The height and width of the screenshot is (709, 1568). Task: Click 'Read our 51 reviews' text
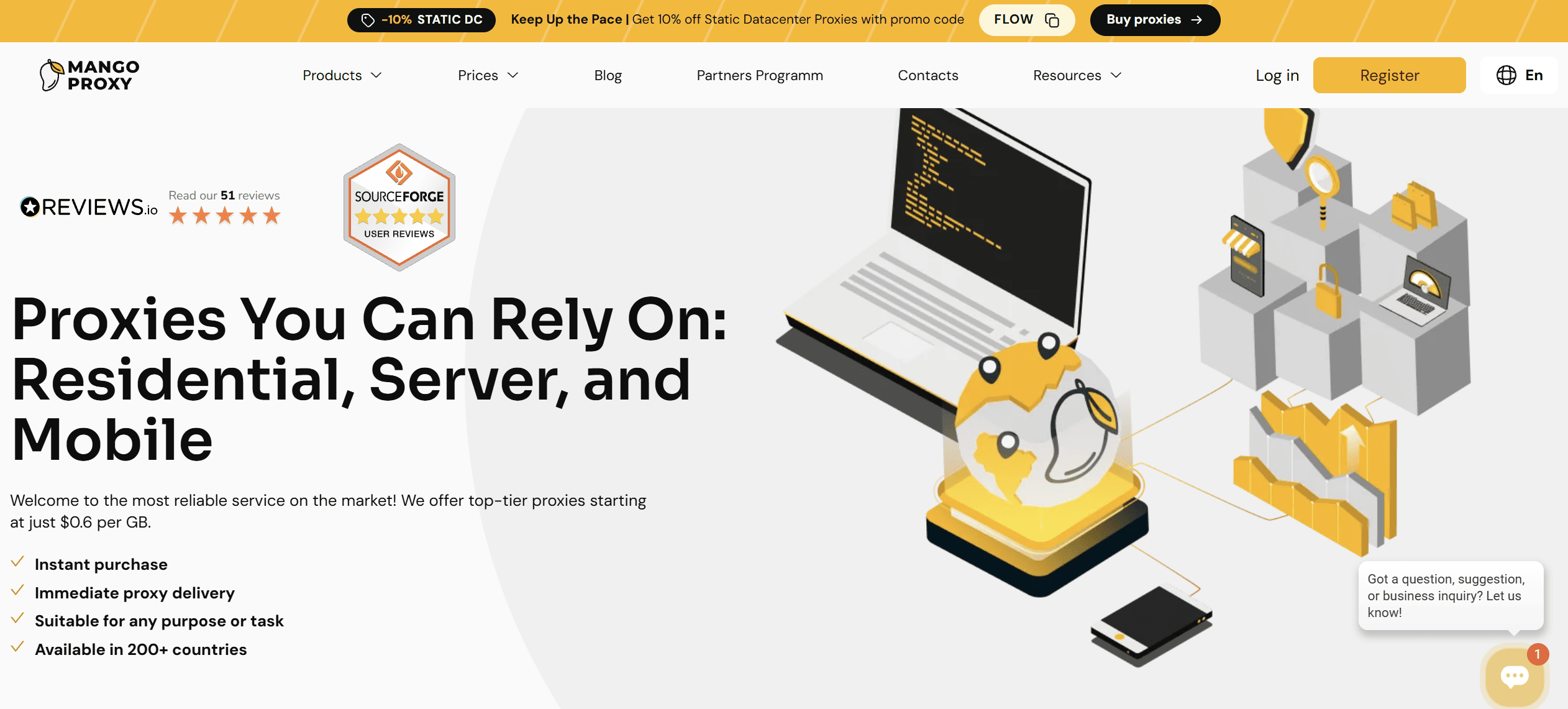[x=224, y=195]
